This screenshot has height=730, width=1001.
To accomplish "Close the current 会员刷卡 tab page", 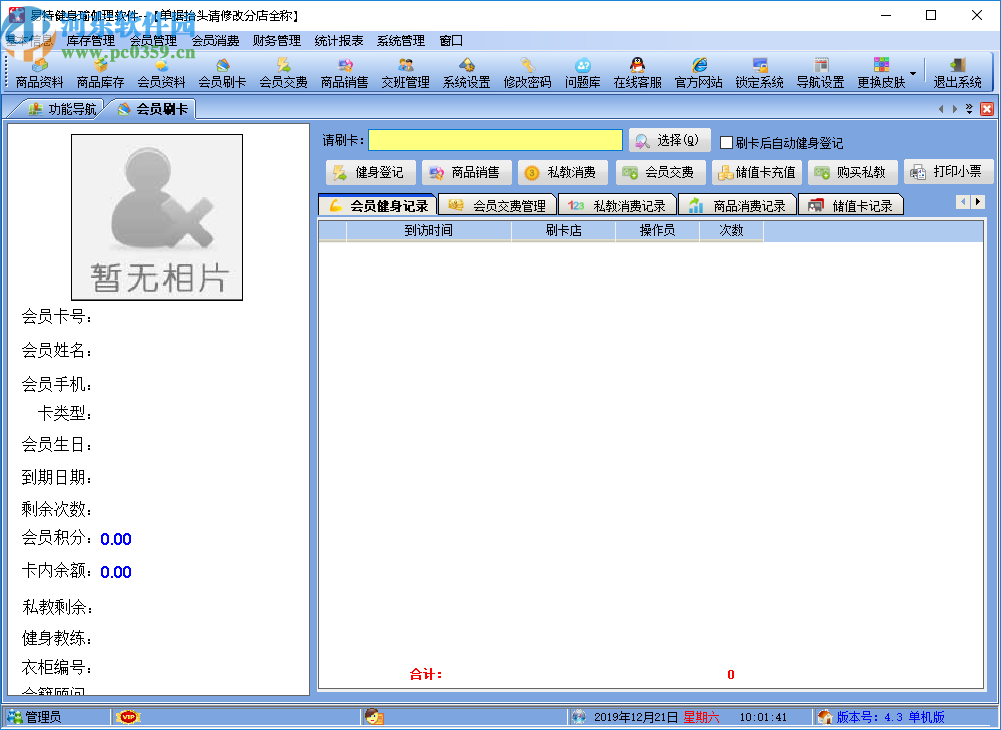I will (x=987, y=109).
